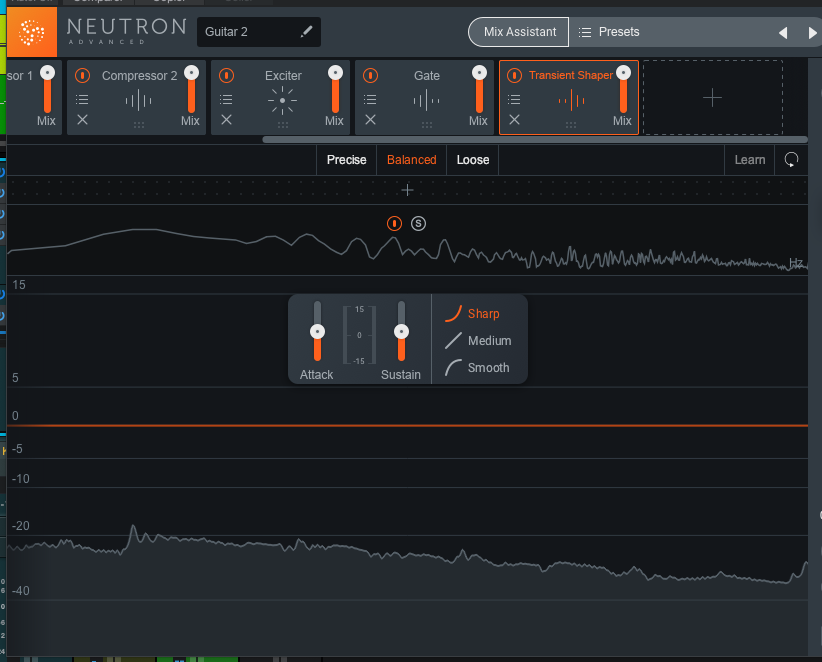Select the Exciter module starburst icon
This screenshot has height=662, width=822.
(x=283, y=100)
